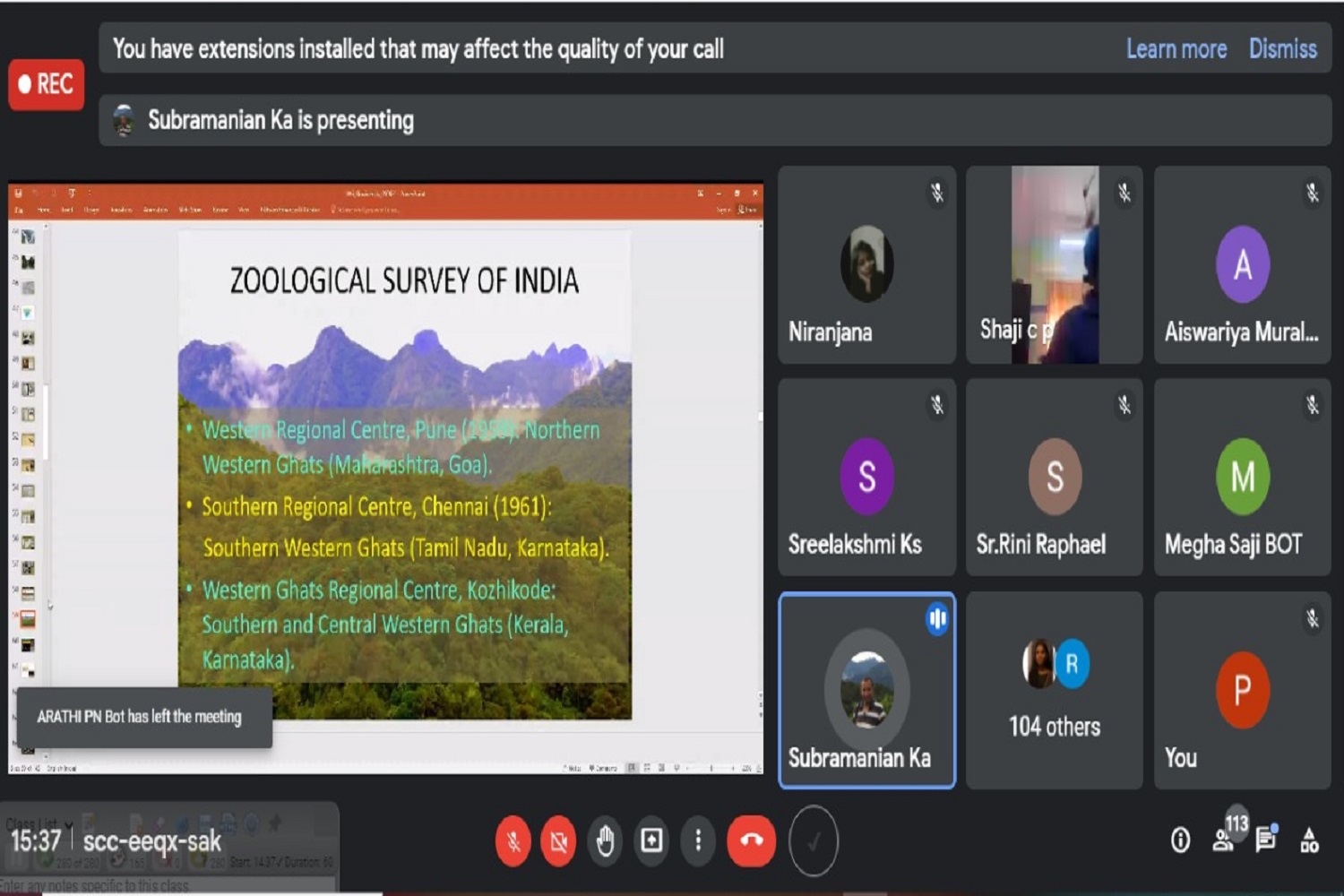The image size is (1344, 896).
Task: Show everyone via the people icon with 113 badge
Action: coord(1224,840)
